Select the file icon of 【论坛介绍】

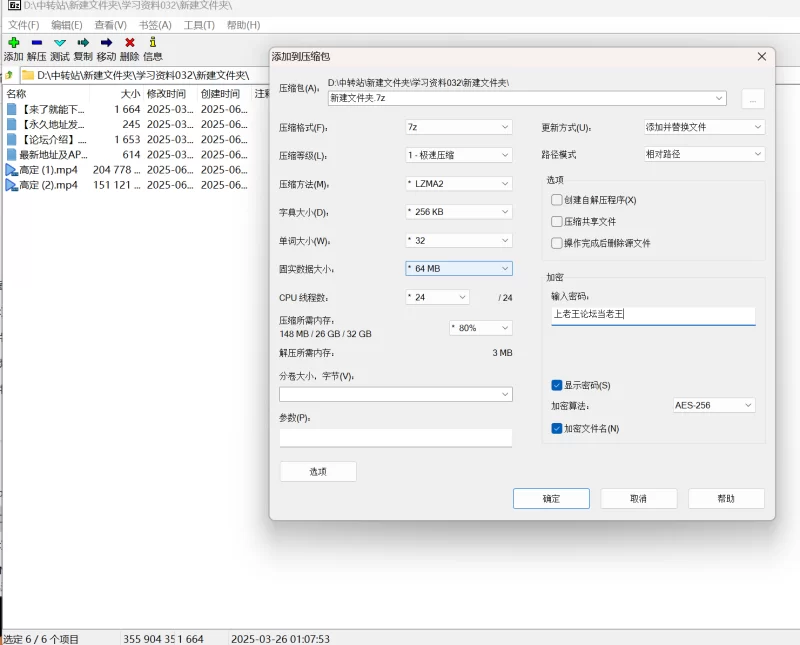(11, 139)
